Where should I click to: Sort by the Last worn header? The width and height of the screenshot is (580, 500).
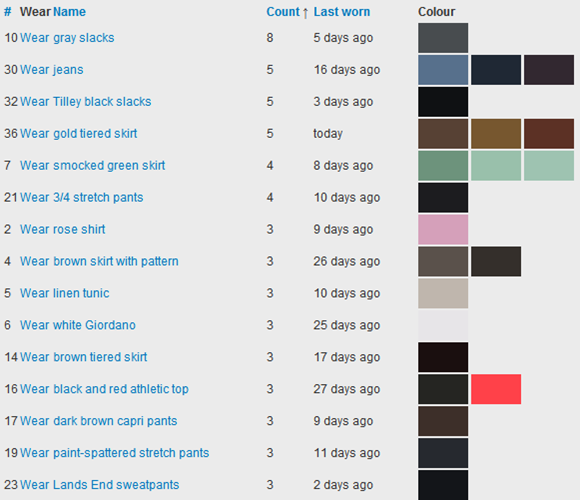342,12
